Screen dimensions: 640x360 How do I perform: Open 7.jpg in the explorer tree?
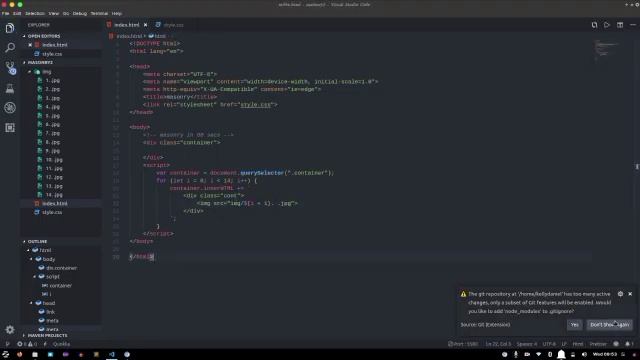[53, 133]
